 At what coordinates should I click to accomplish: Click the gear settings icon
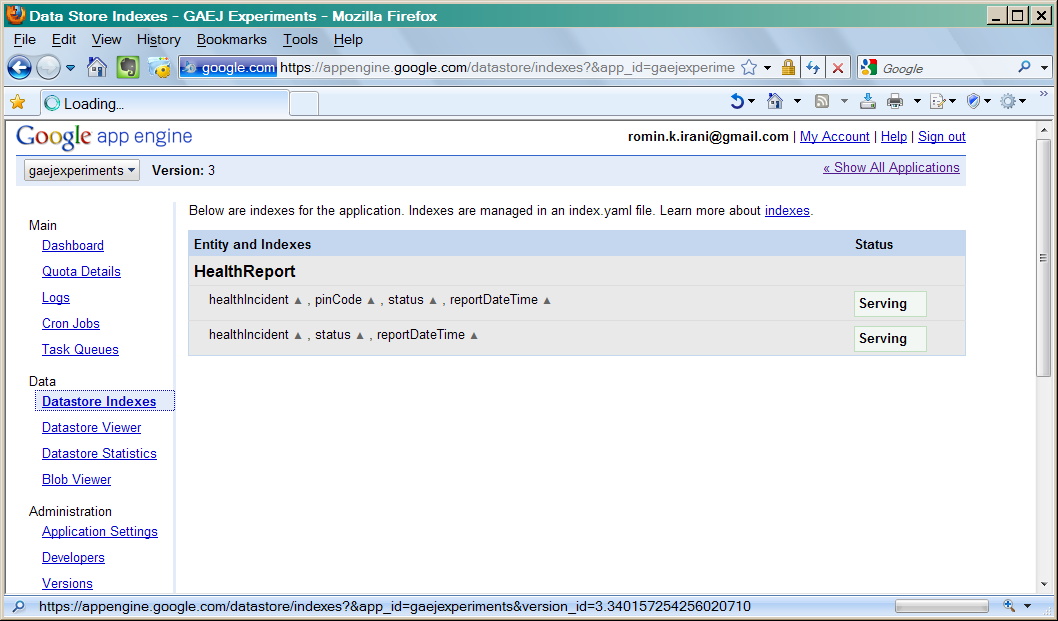(1008, 101)
